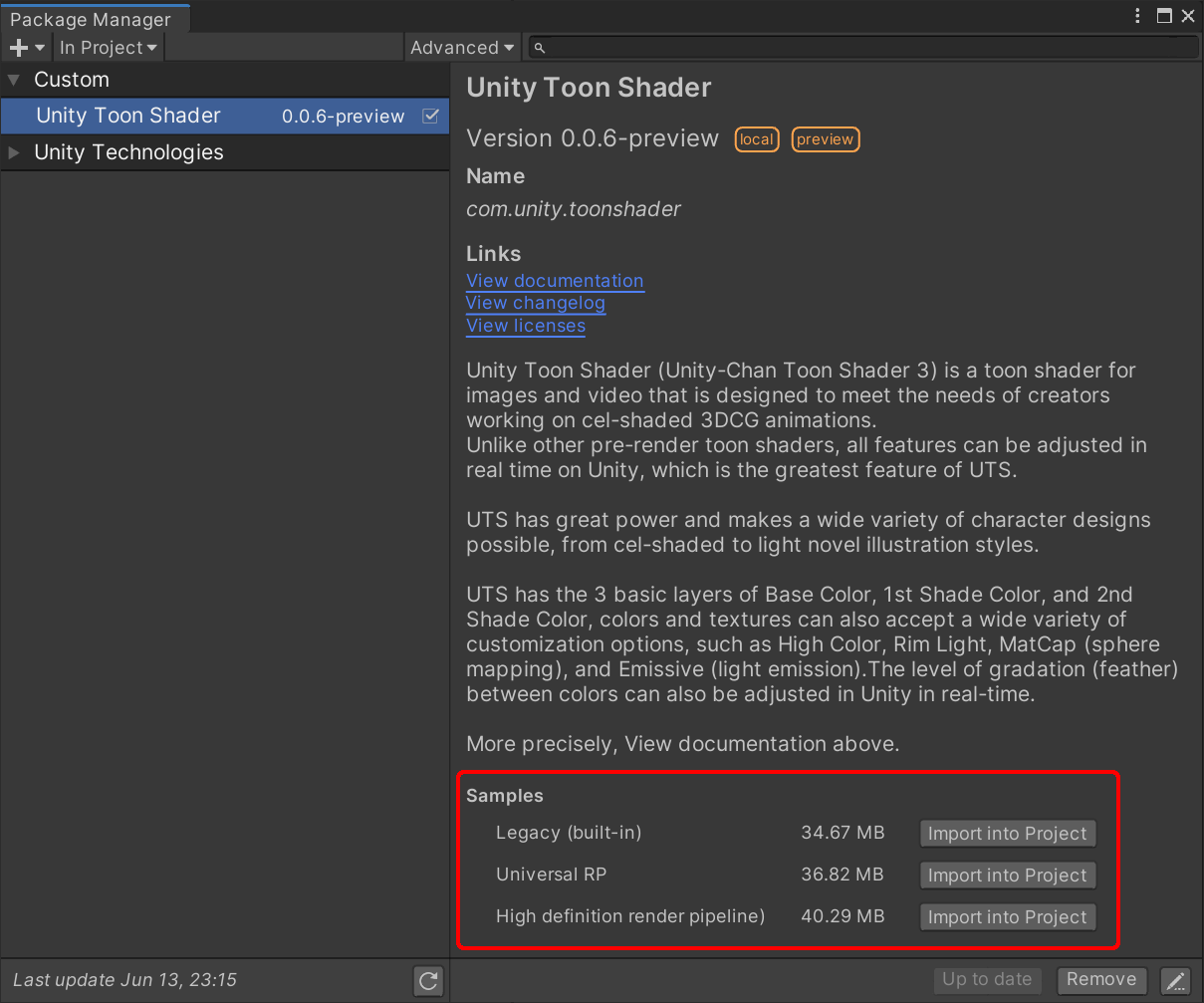1204x1003 pixels.
Task: Select the Package Manager tab
Action: tap(91, 19)
